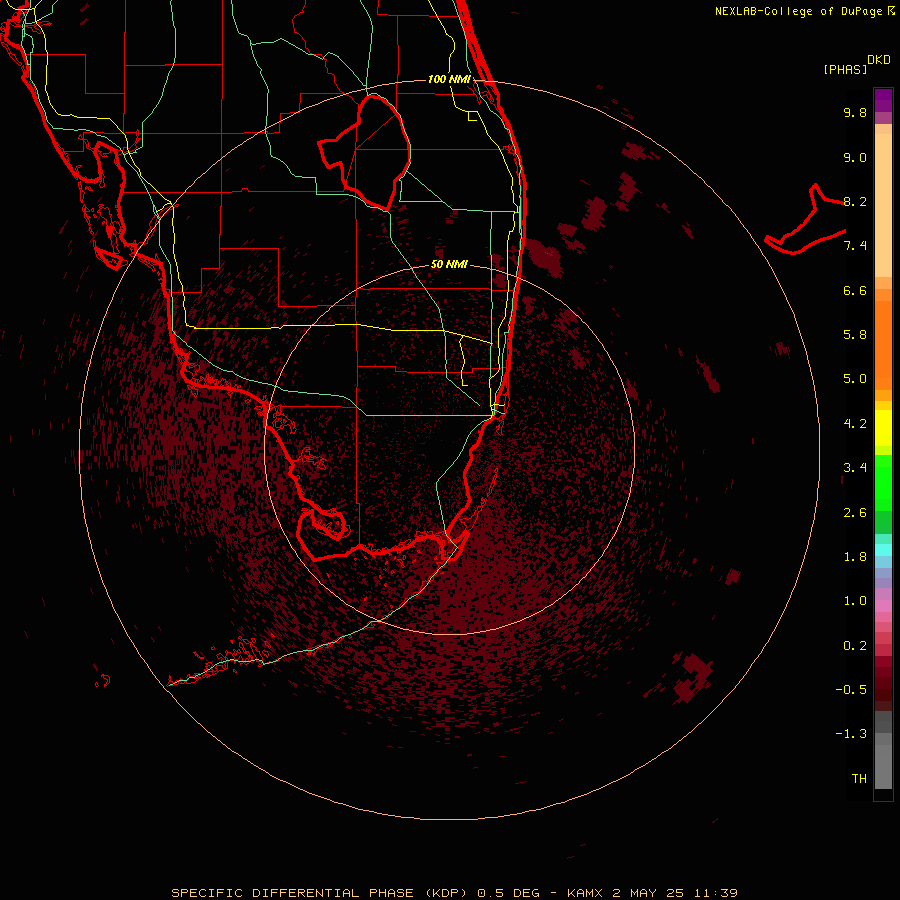Click the -1.3 value on the color scale
This screenshot has width=900, height=900.
pyautogui.click(x=851, y=734)
